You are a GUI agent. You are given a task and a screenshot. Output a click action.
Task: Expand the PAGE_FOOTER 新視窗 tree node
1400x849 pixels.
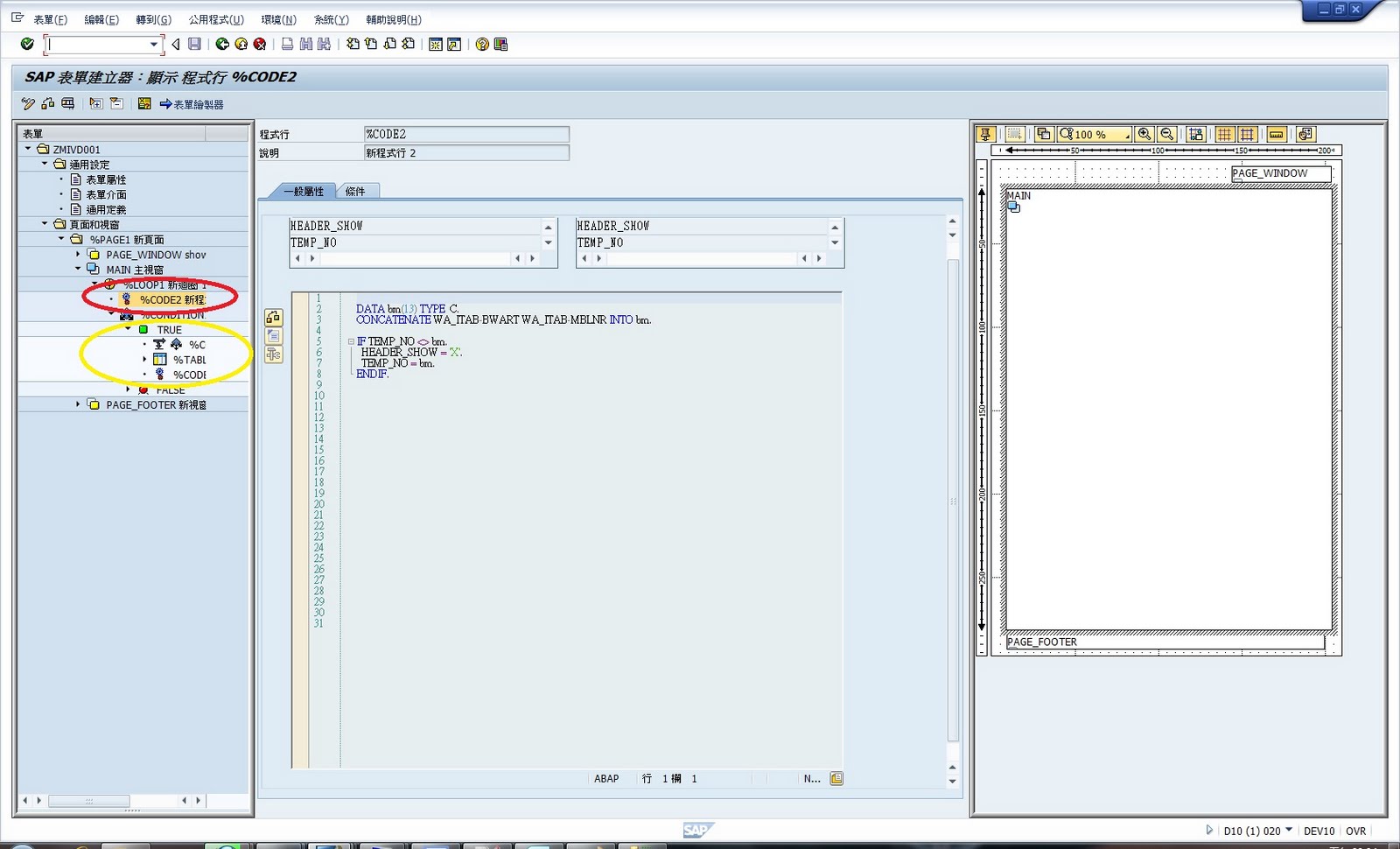pyautogui.click(x=77, y=404)
